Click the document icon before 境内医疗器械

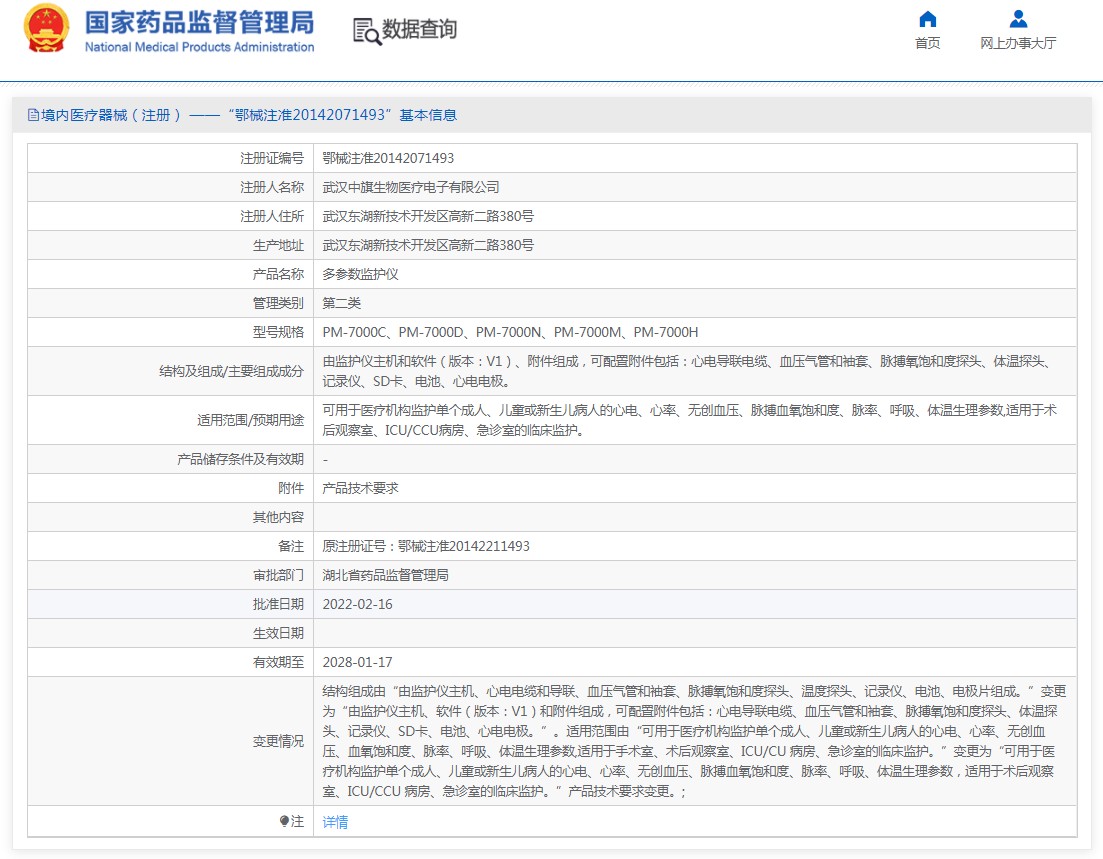point(33,115)
